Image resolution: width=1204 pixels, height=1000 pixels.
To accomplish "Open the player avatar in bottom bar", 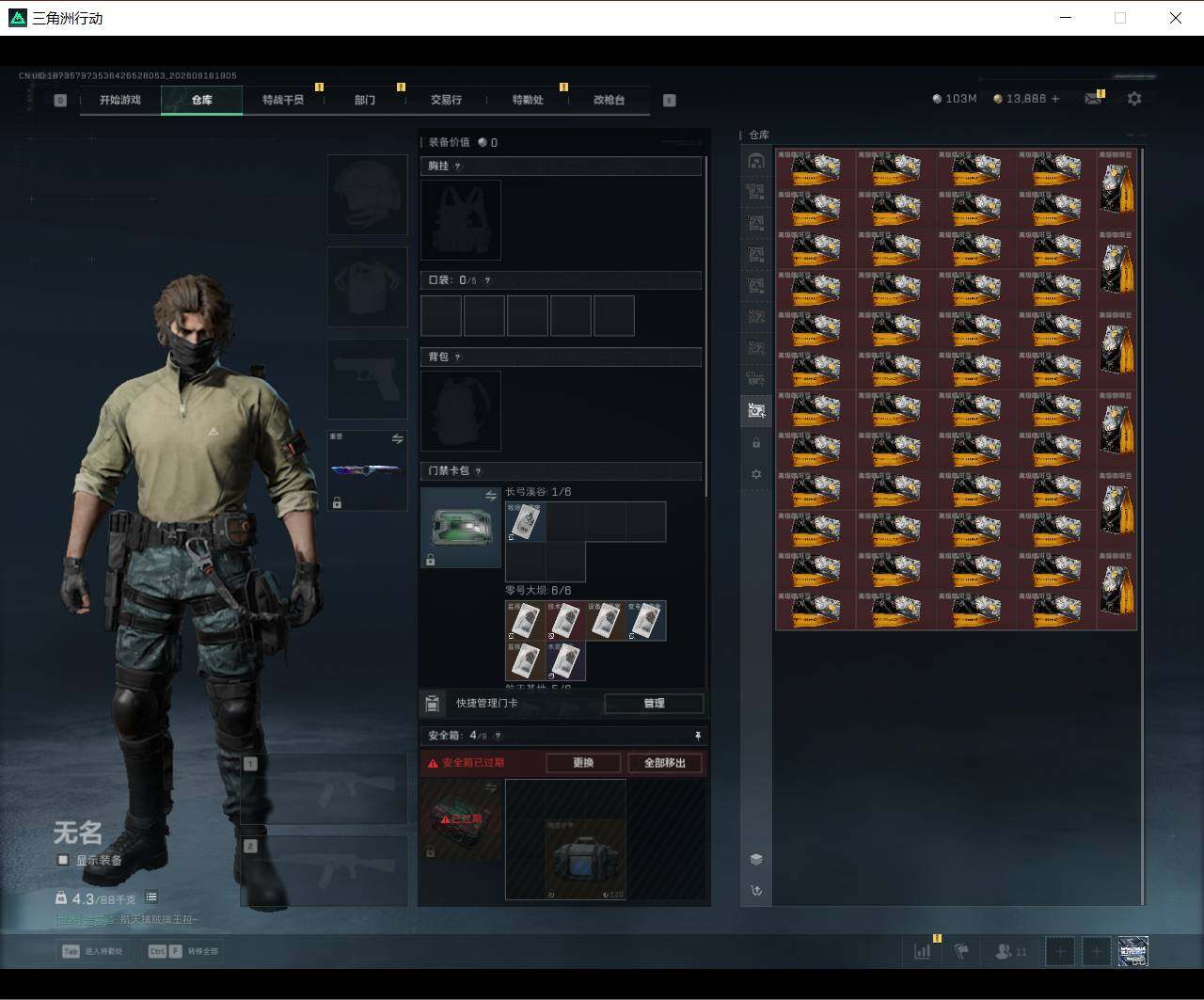I will pos(1133,951).
